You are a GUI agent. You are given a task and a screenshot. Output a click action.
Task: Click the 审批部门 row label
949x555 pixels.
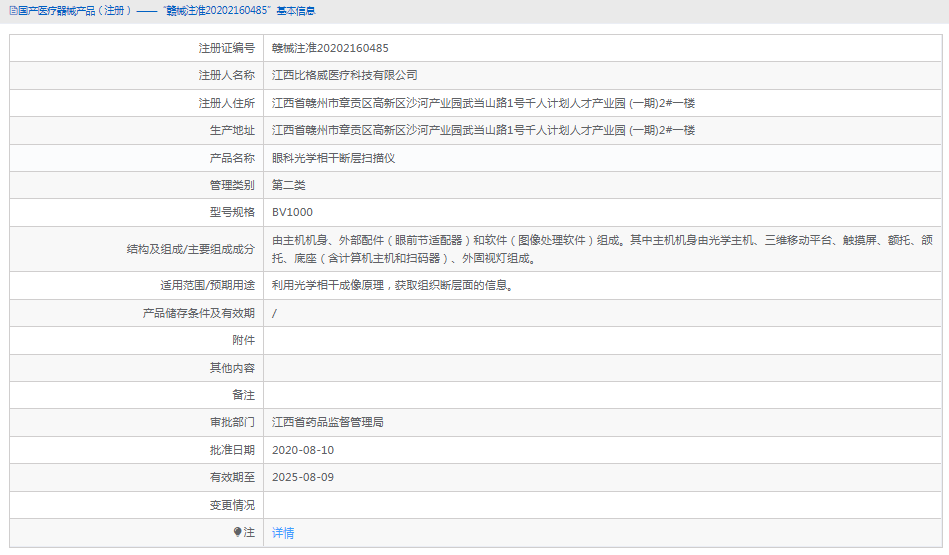[232, 422]
